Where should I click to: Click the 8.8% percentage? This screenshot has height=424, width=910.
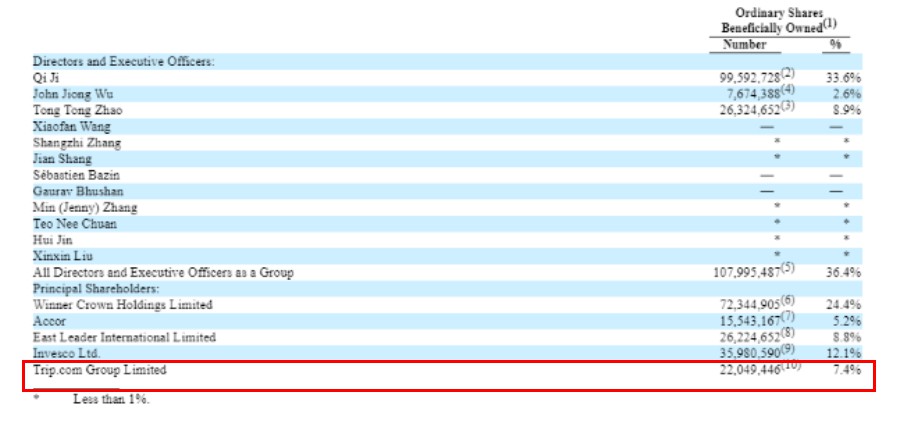848,337
